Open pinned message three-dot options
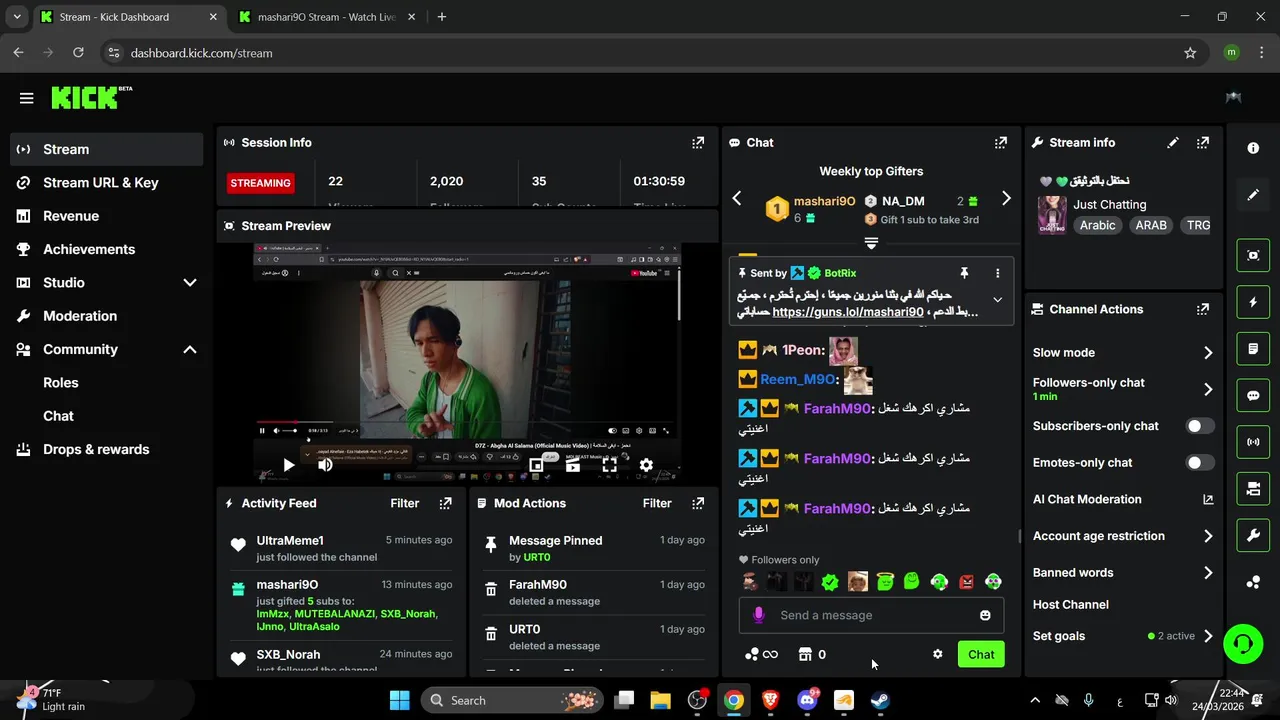1280x720 pixels. click(x=997, y=273)
